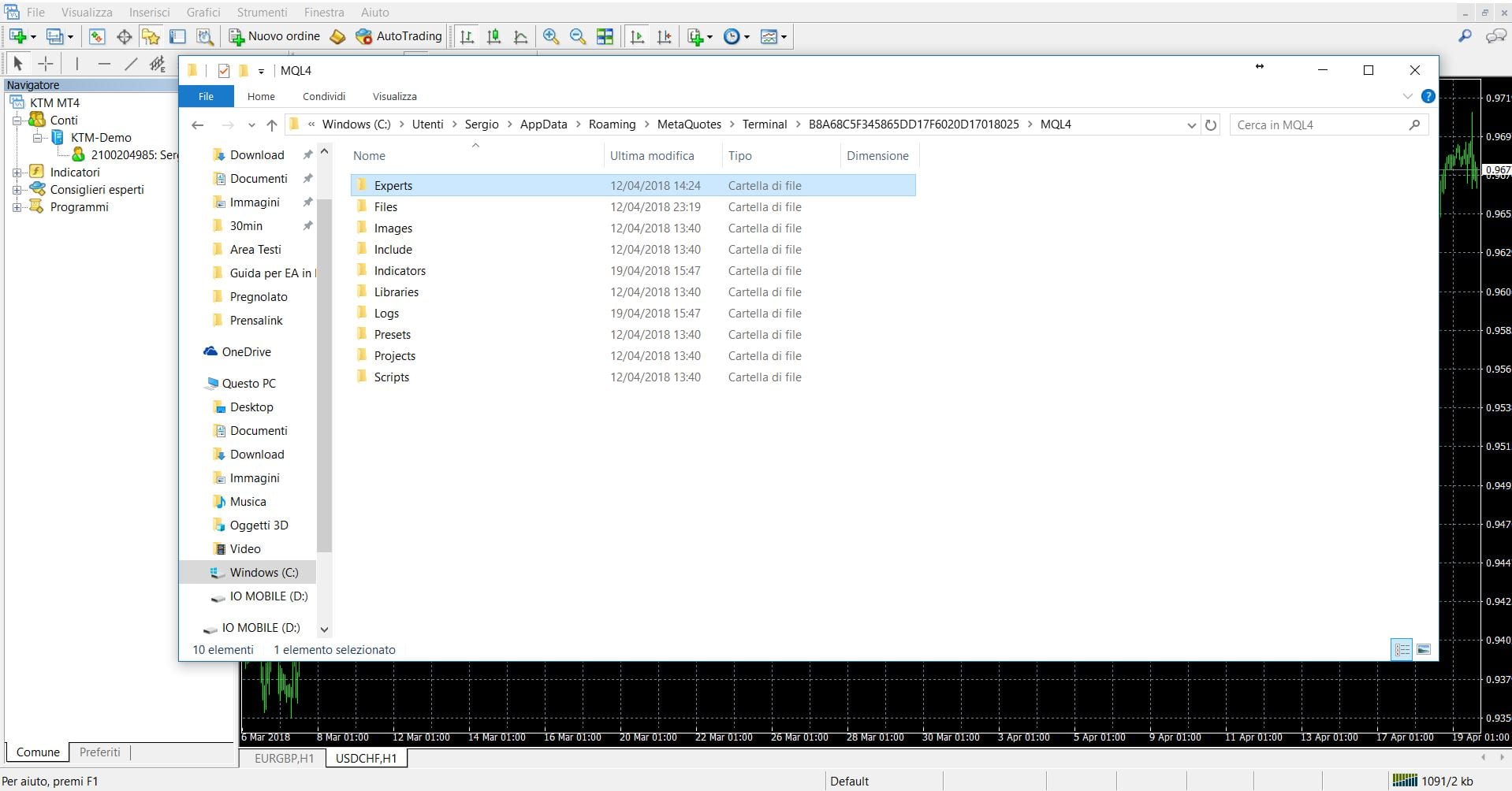Click the File tab in Explorer
Screen dimensions: 1512x791
click(206, 96)
